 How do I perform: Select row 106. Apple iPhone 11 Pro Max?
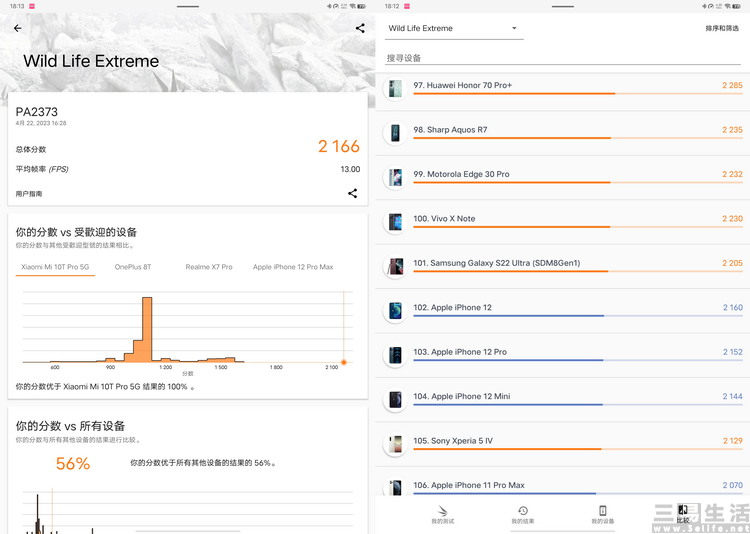click(563, 482)
